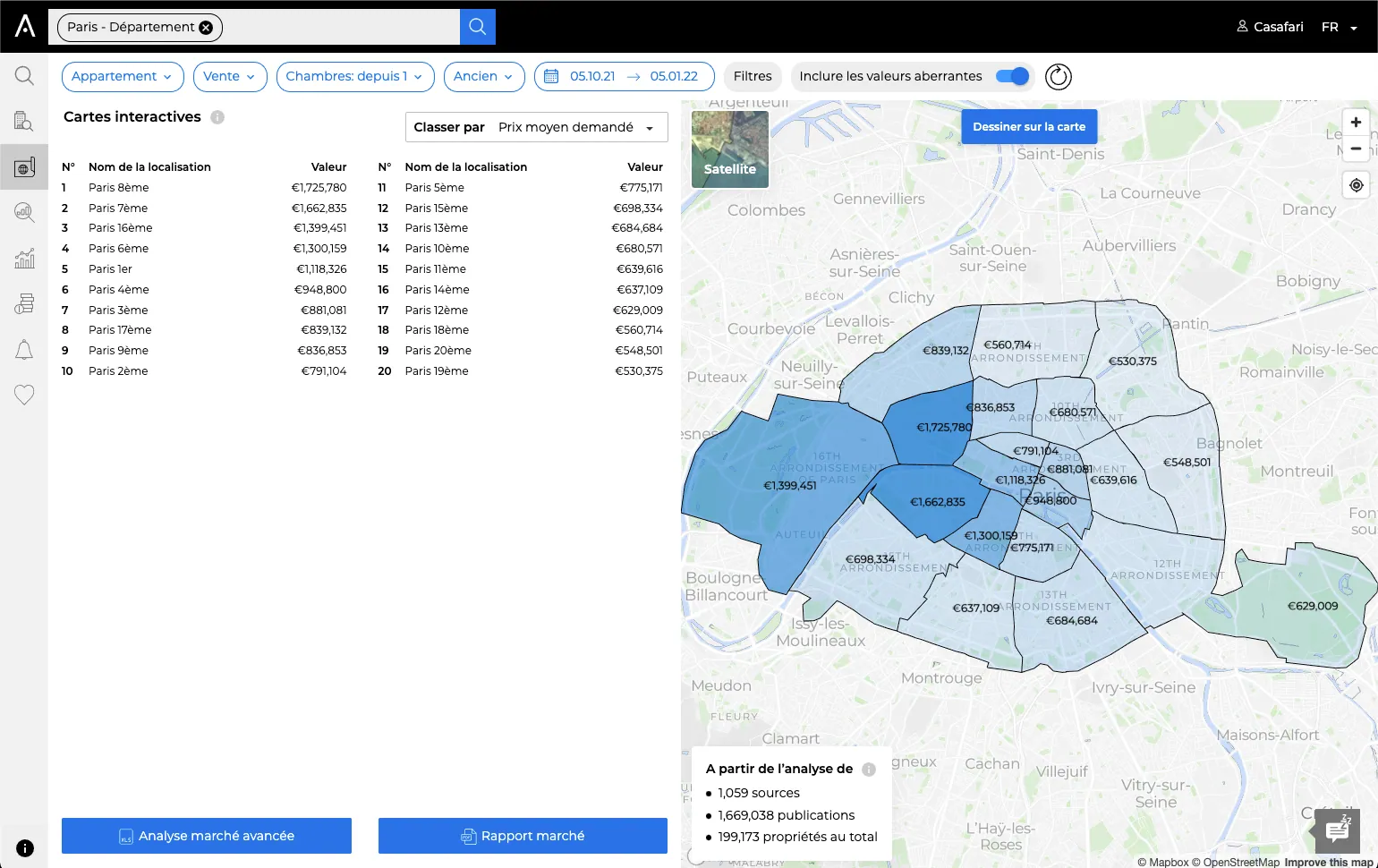
Task: Click the Valeur header in left table
Action: (328, 167)
